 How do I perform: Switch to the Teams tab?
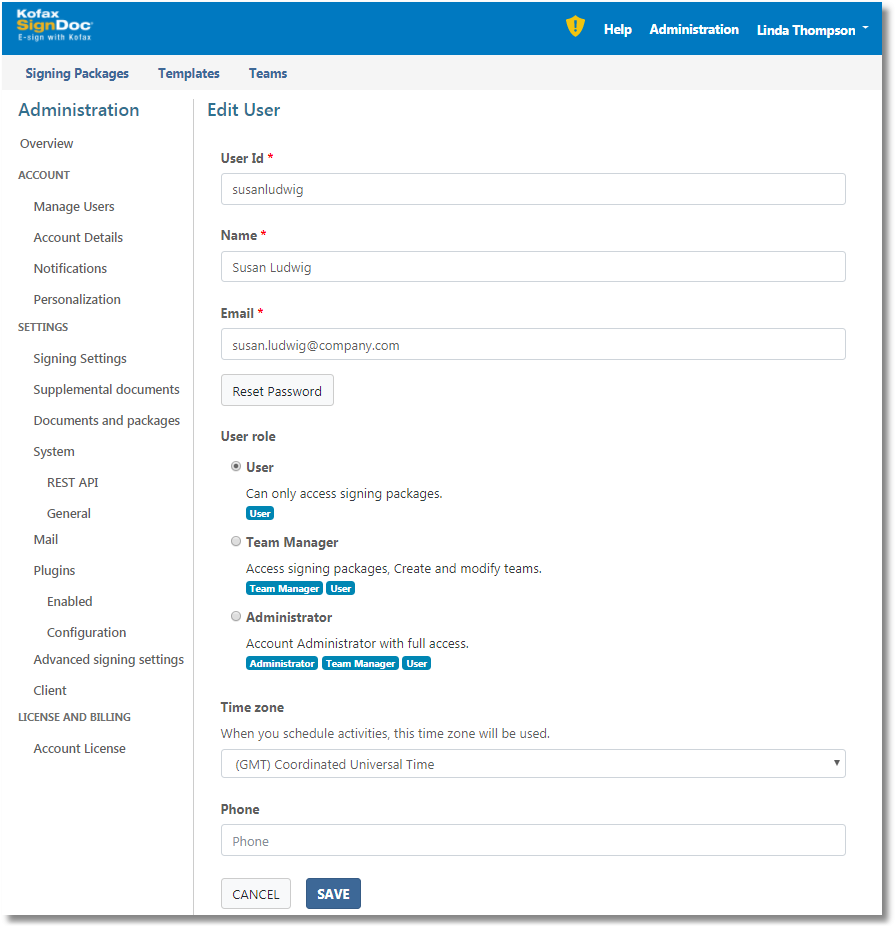[268, 73]
